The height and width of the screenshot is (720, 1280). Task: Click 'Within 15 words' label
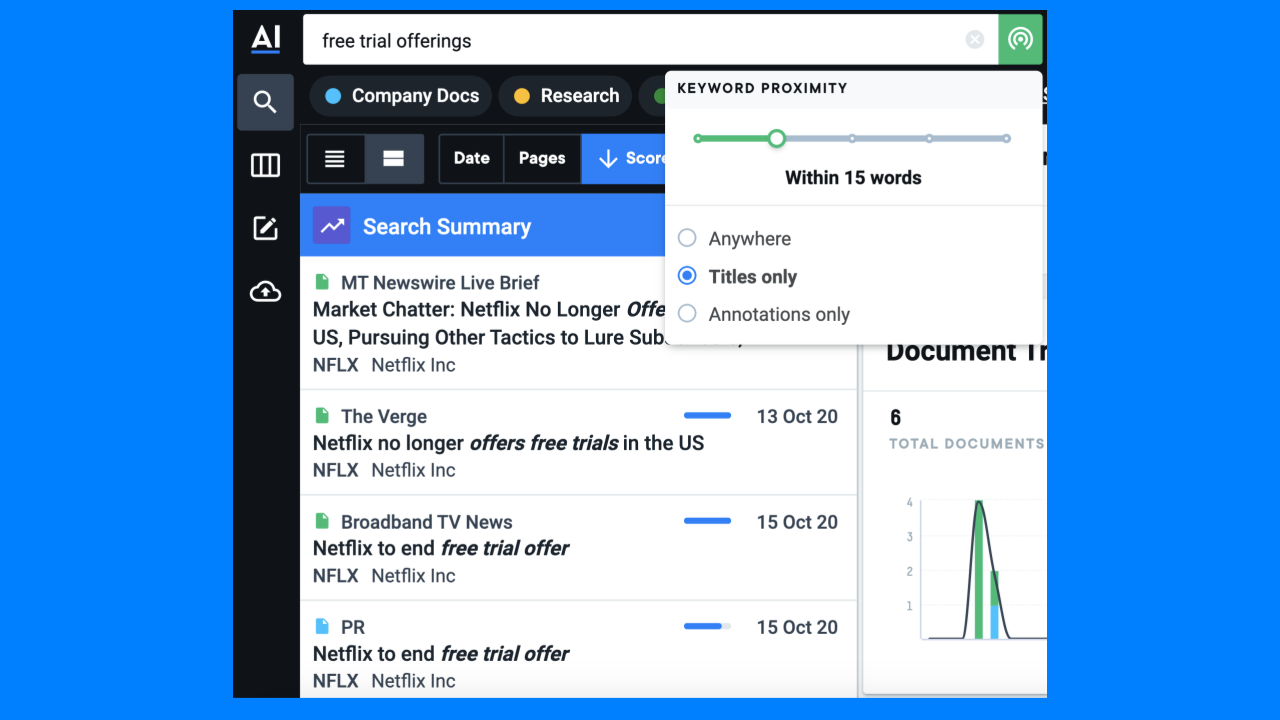coord(853,178)
